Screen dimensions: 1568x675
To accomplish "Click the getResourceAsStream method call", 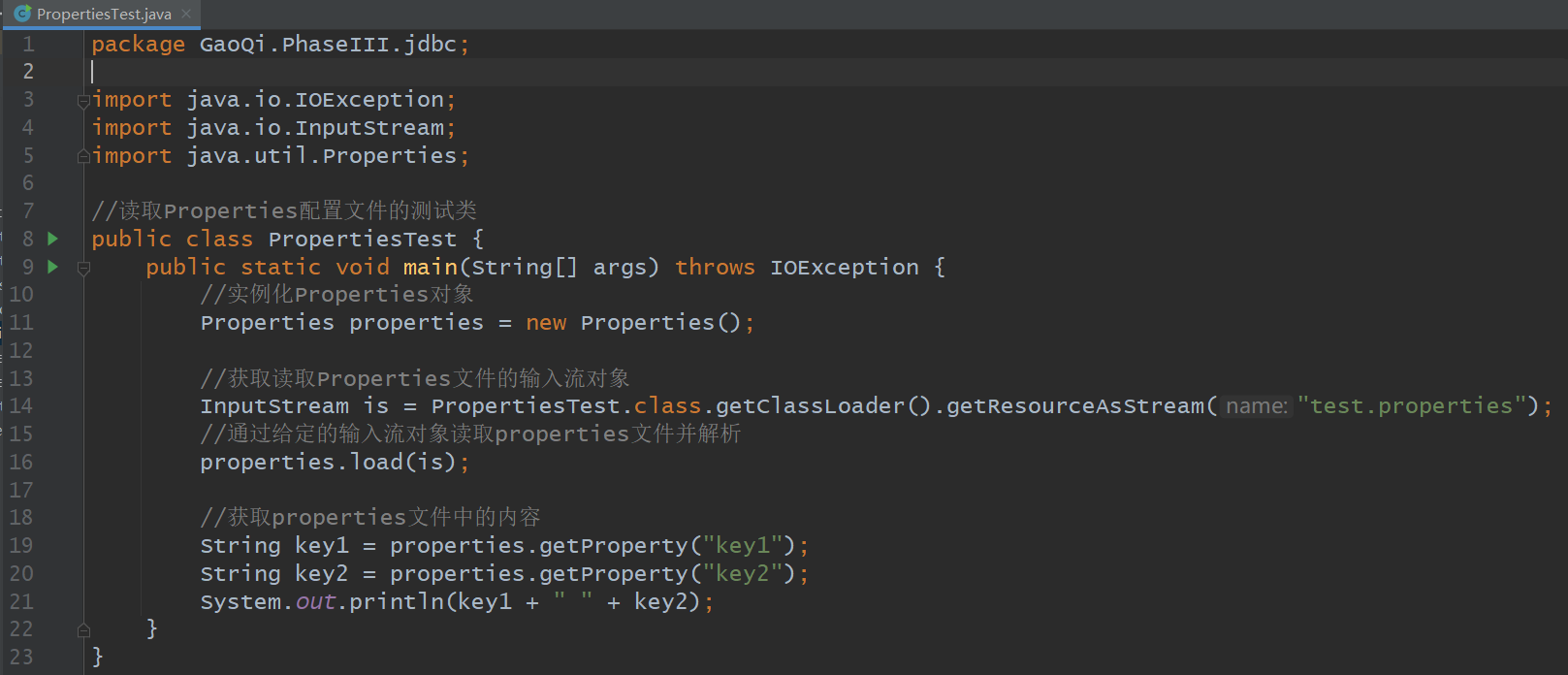I will click(x=1075, y=406).
